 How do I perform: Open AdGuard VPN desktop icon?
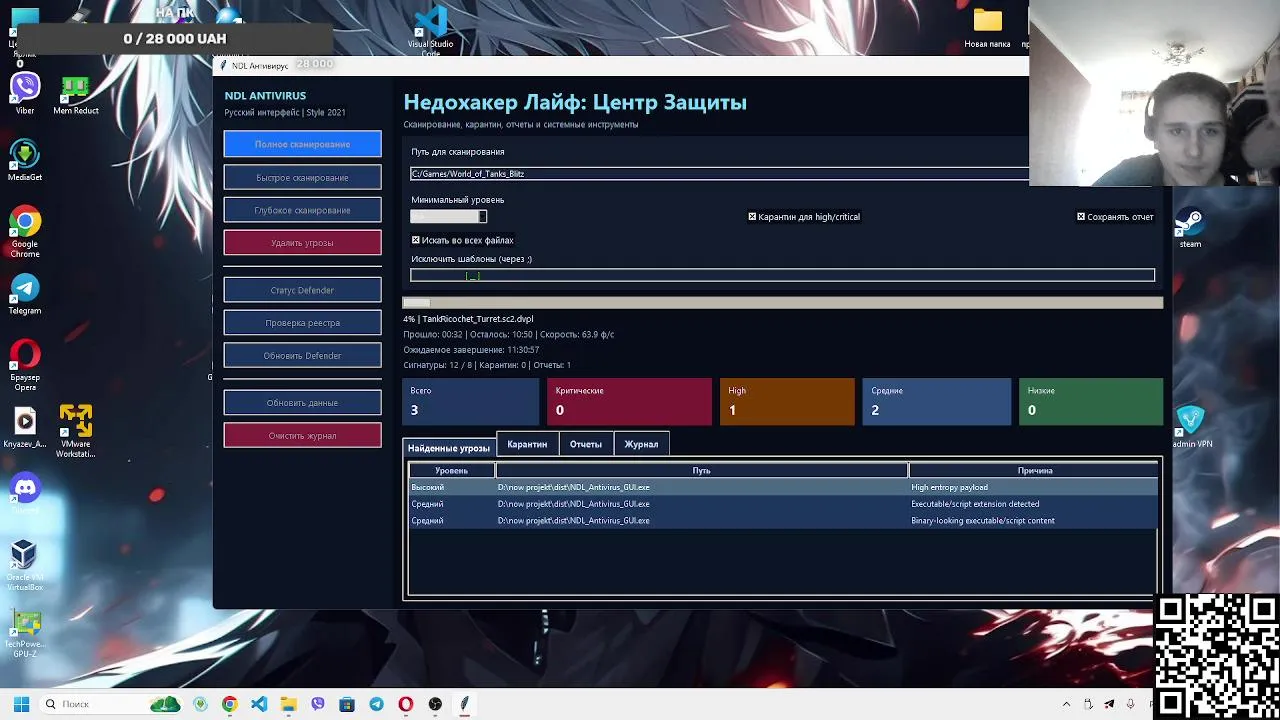click(1191, 427)
